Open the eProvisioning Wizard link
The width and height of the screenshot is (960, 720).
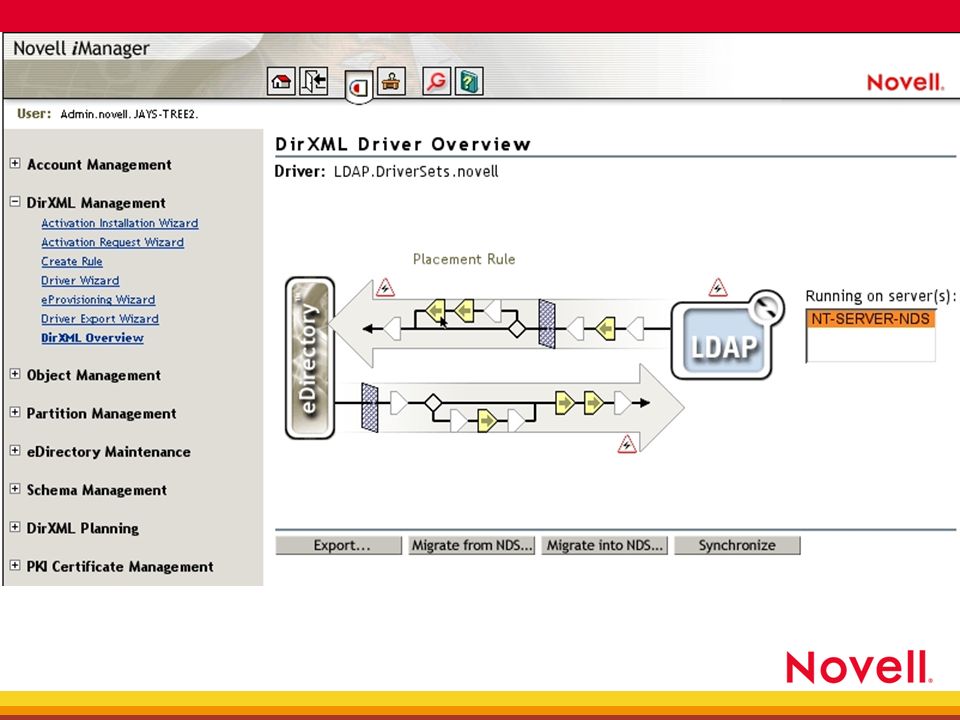[x=98, y=299]
